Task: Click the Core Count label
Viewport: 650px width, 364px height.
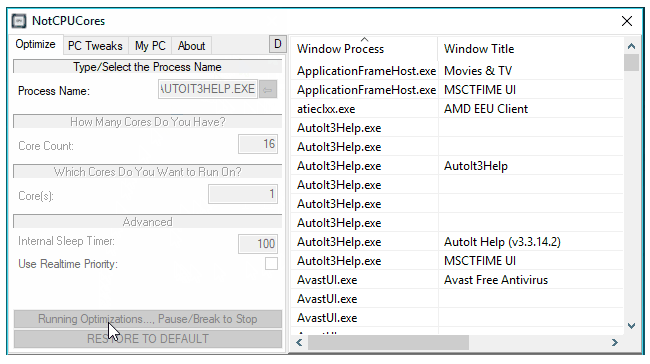Action: pos(46,146)
